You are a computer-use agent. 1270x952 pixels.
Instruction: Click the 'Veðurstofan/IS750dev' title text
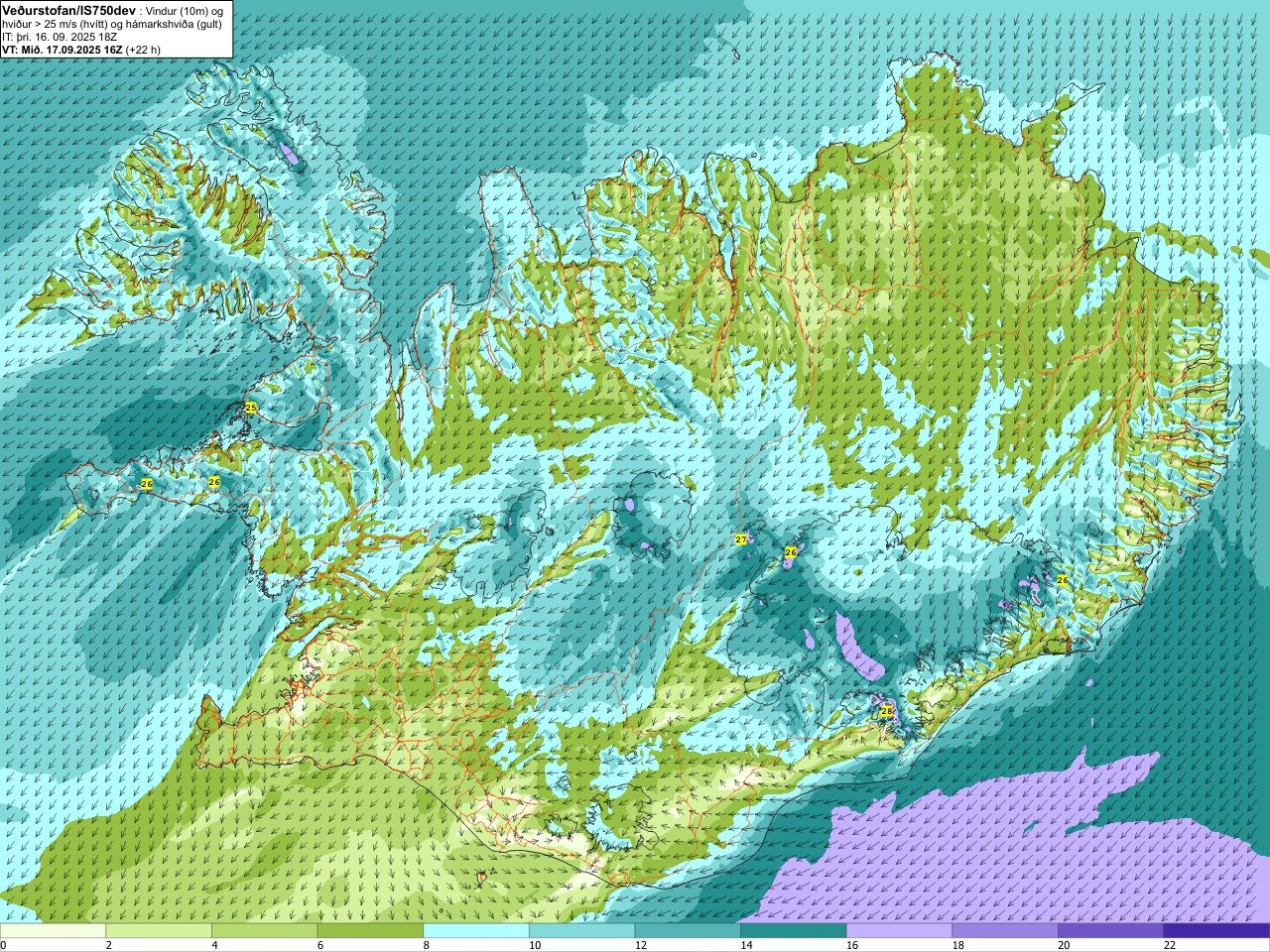click(x=68, y=9)
